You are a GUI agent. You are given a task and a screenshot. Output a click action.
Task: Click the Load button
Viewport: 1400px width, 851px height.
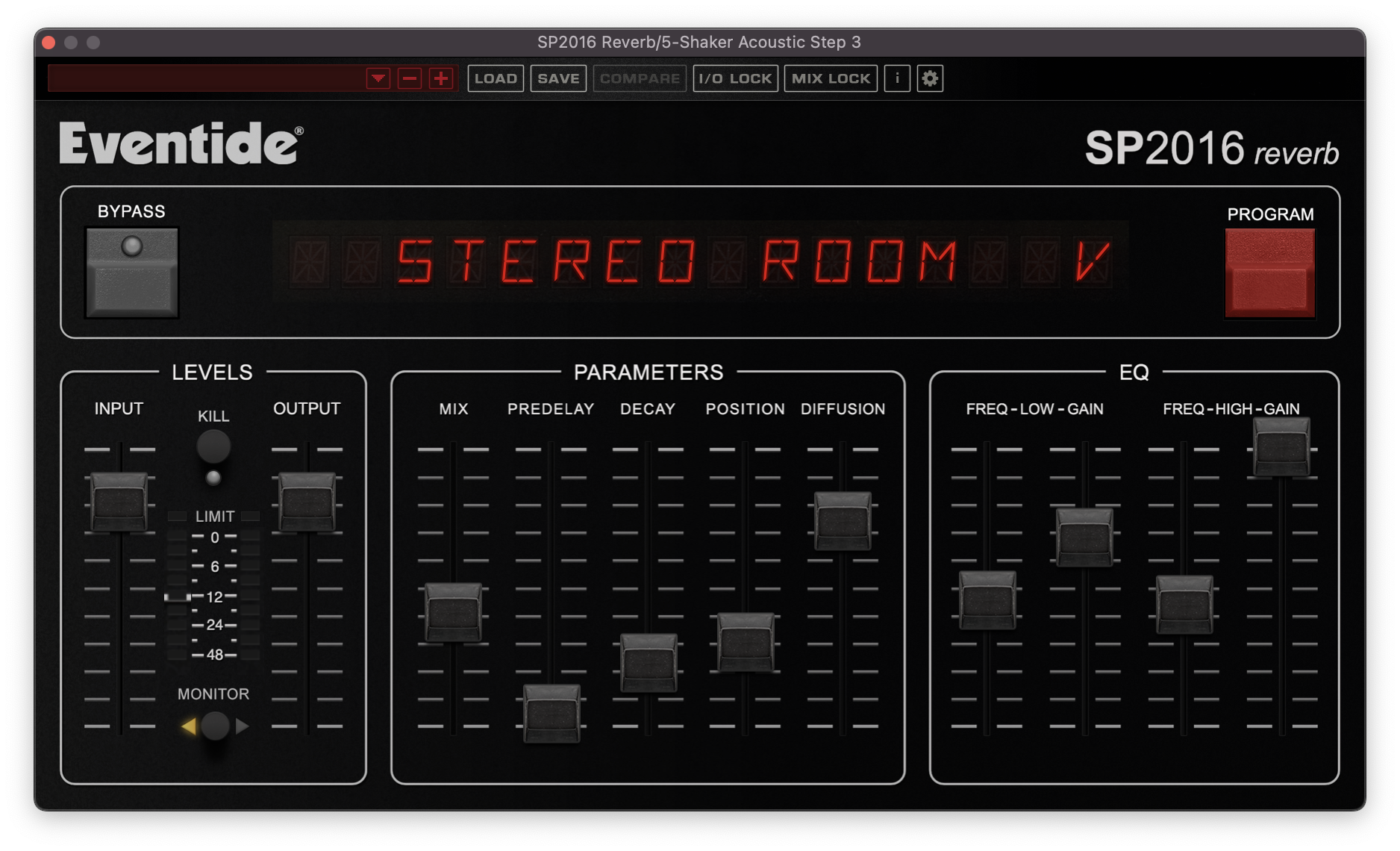pos(496,78)
